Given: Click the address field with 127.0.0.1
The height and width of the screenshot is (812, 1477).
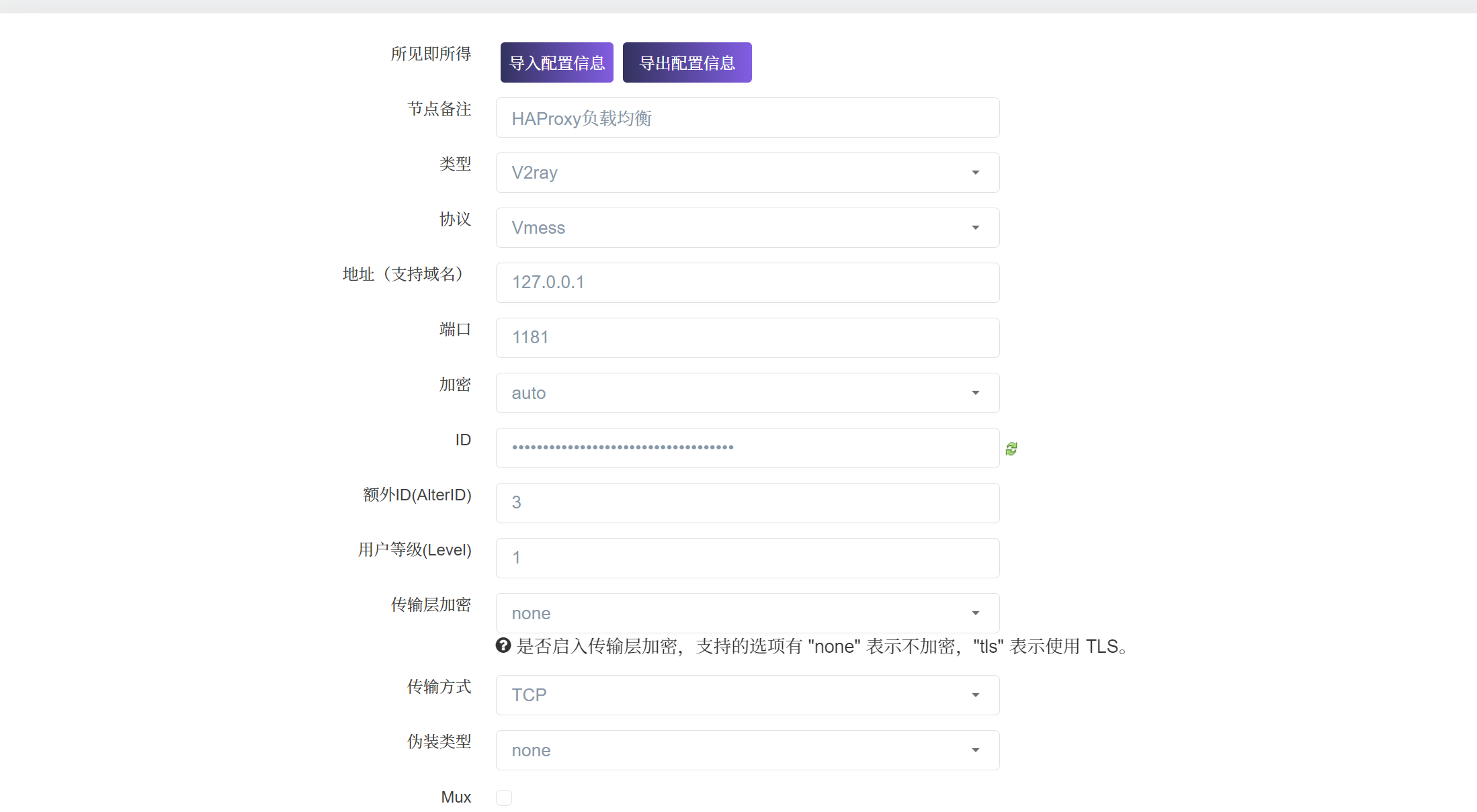Looking at the screenshot, I should pyautogui.click(x=747, y=283).
